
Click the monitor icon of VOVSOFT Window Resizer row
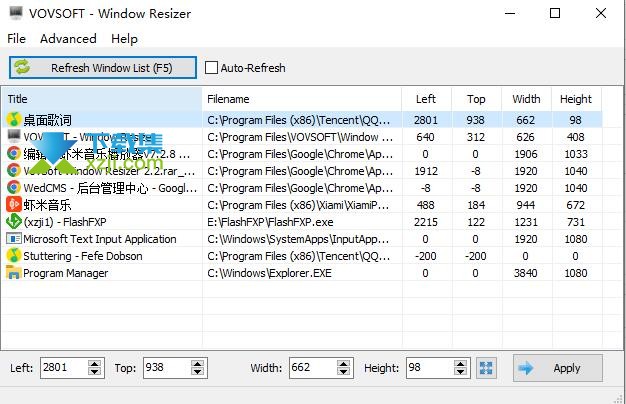(14, 136)
